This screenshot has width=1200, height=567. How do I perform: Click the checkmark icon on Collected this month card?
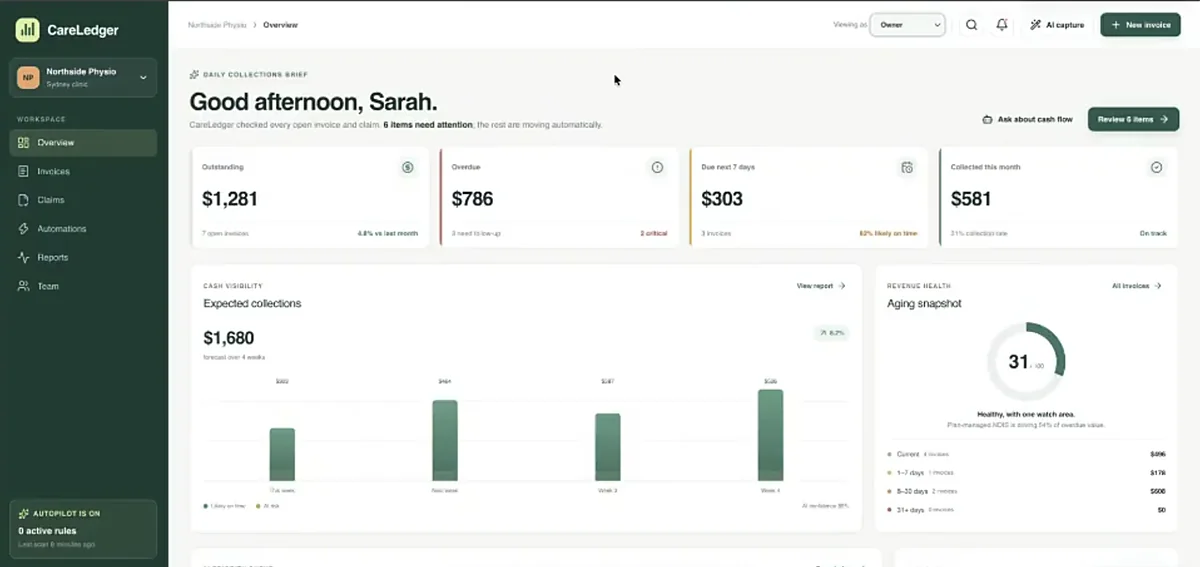(1157, 167)
